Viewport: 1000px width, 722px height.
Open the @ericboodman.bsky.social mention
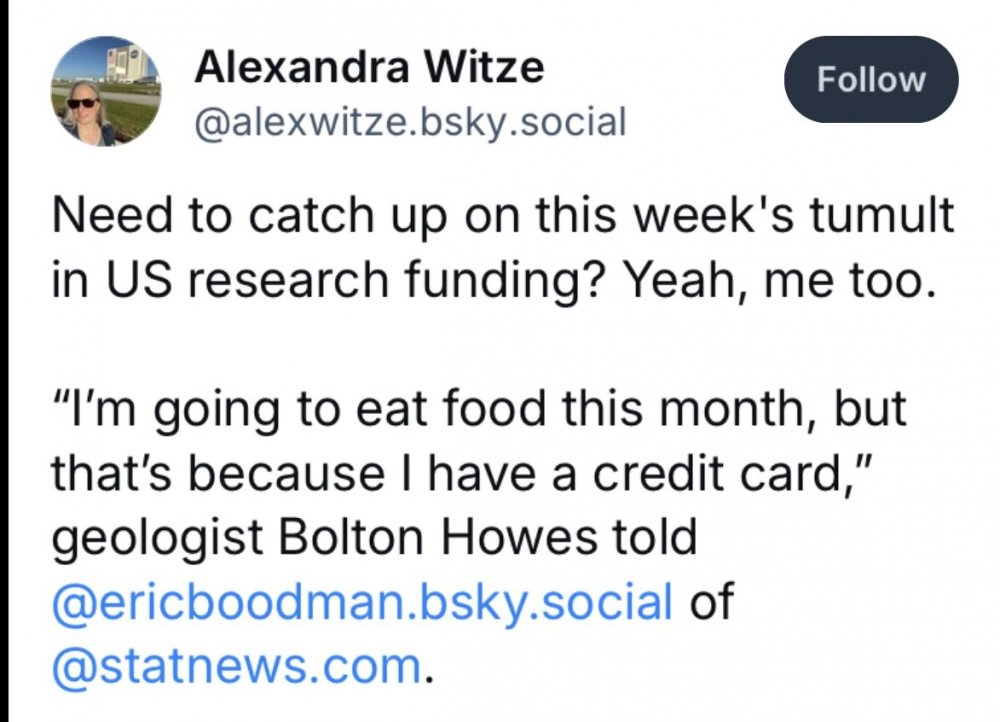pos(360,603)
